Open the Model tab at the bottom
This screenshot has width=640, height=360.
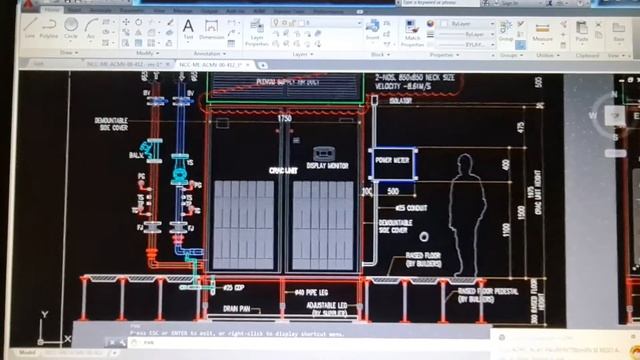tap(27, 352)
